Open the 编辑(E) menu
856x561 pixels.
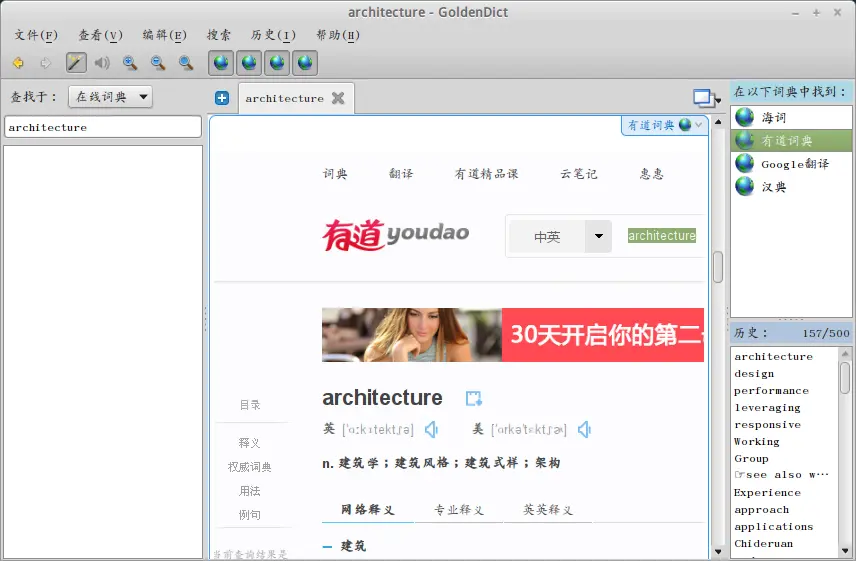click(164, 35)
